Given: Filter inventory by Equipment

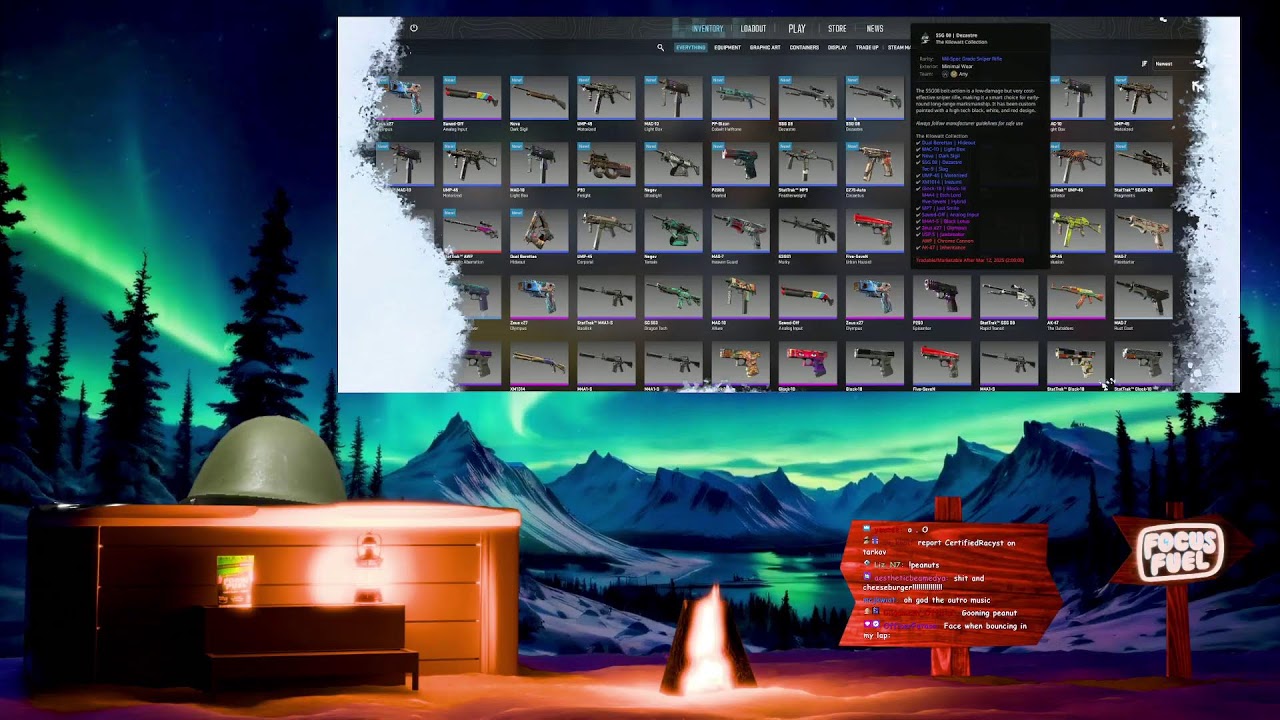Looking at the screenshot, I should (x=727, y=47).
